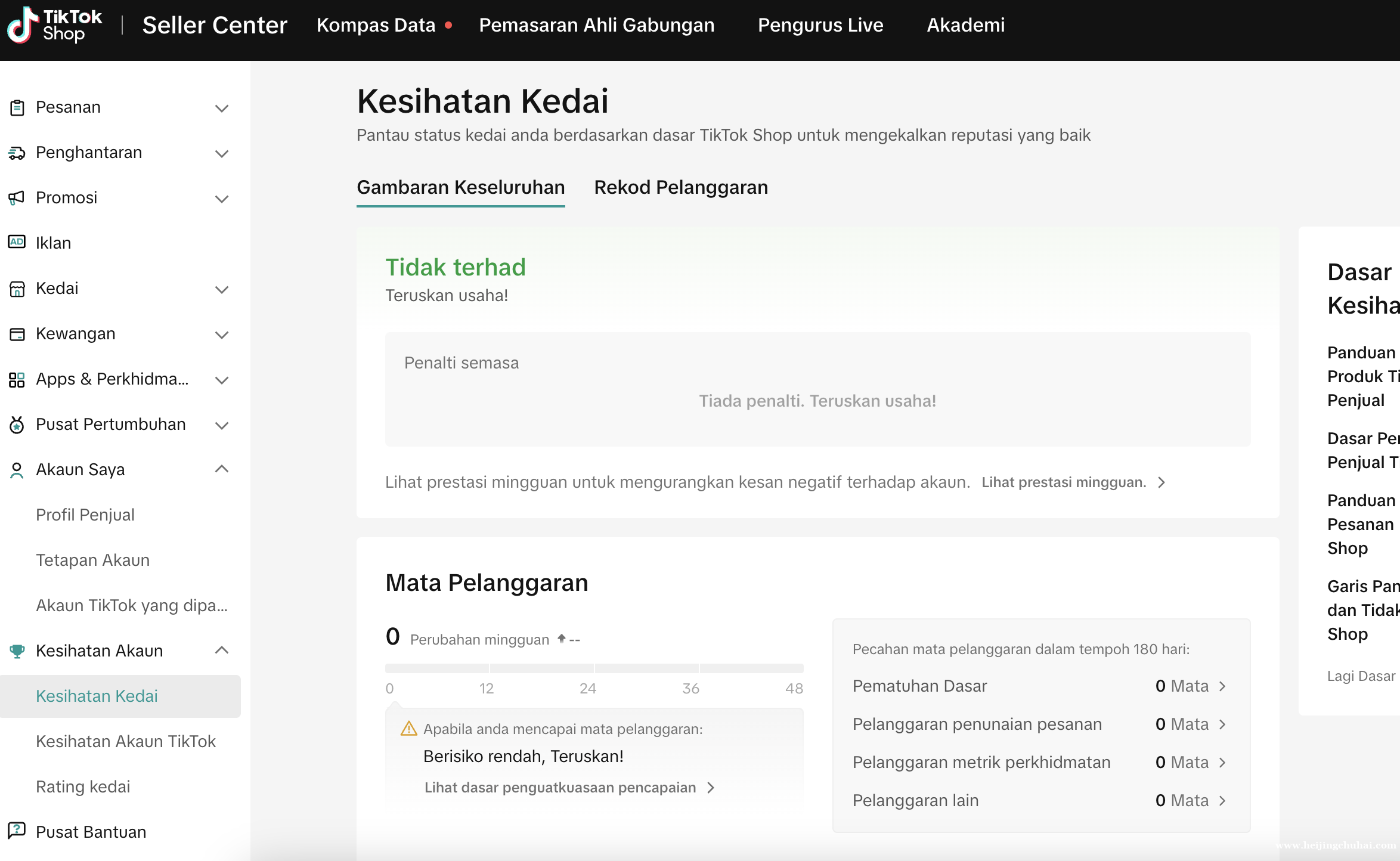
Task: Collapse the Akaun Saya section chevron
Action: coord(222,469)
